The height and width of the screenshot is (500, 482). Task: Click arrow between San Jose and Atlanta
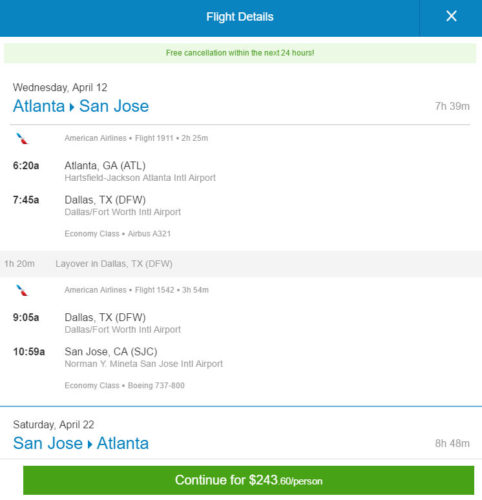point(90,445)
